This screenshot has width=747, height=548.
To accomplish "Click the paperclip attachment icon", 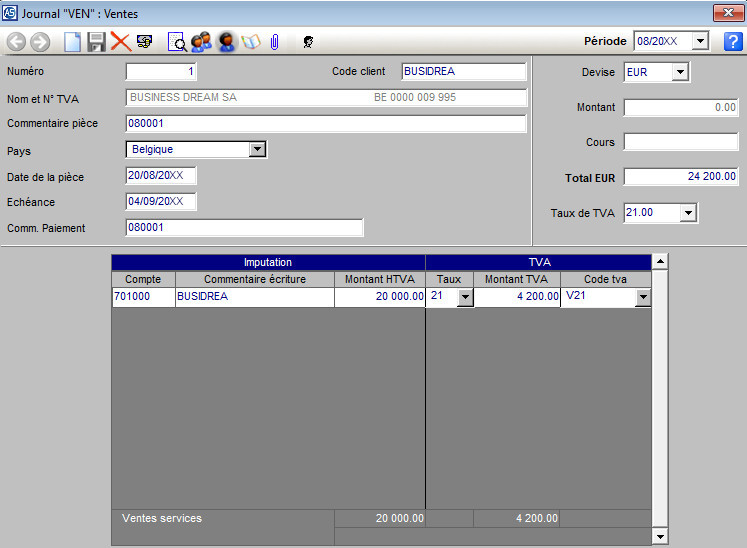I will click(274, 42).
